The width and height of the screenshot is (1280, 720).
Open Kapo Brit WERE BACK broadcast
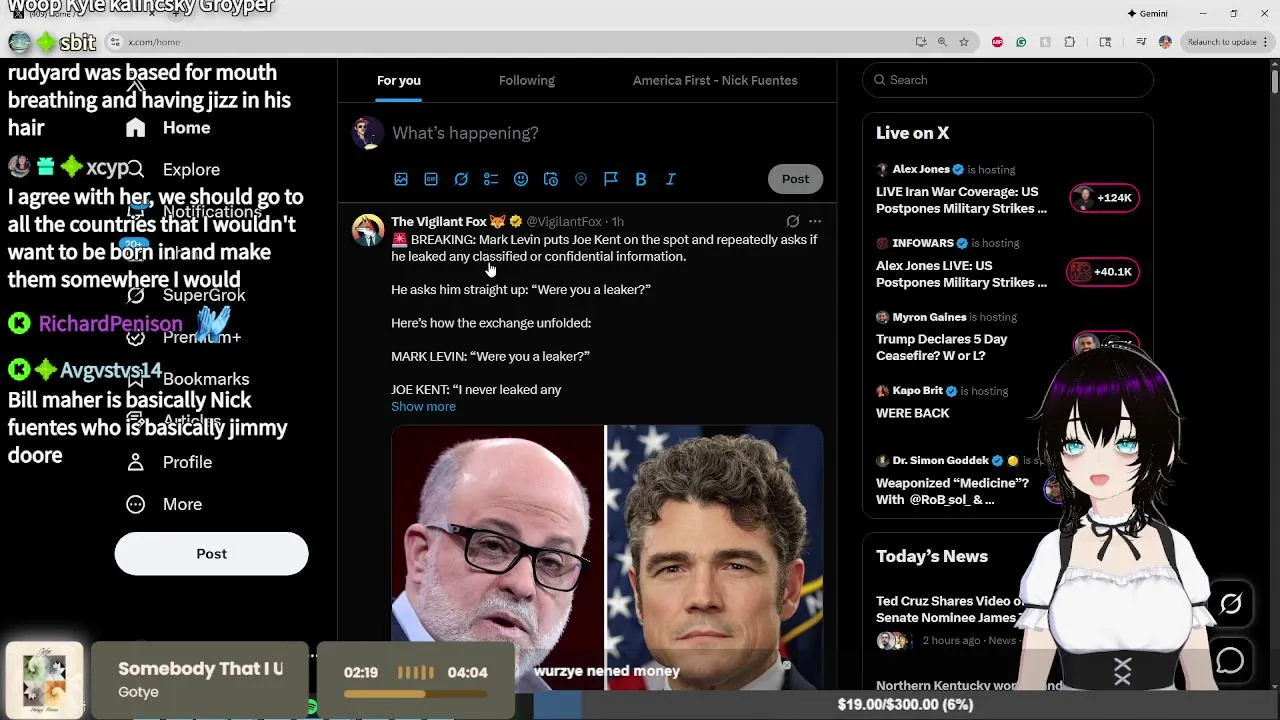click(x=913, y=413)
